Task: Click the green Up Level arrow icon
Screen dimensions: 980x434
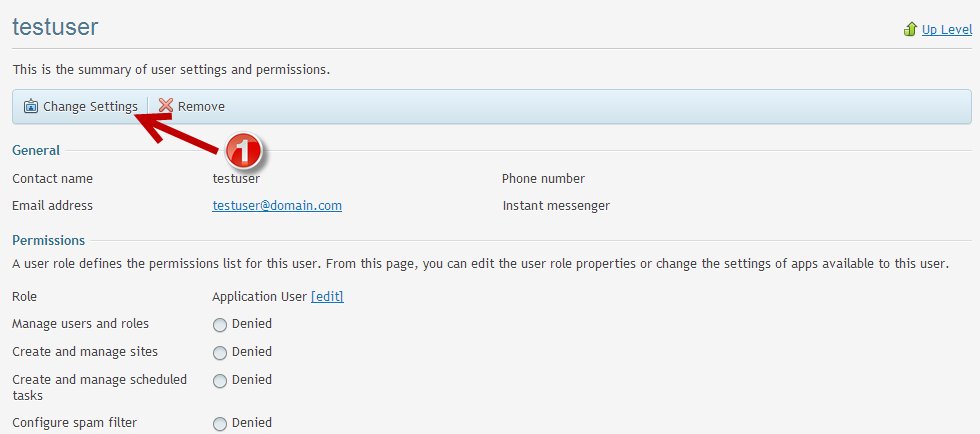Action: tap(910, 29)
